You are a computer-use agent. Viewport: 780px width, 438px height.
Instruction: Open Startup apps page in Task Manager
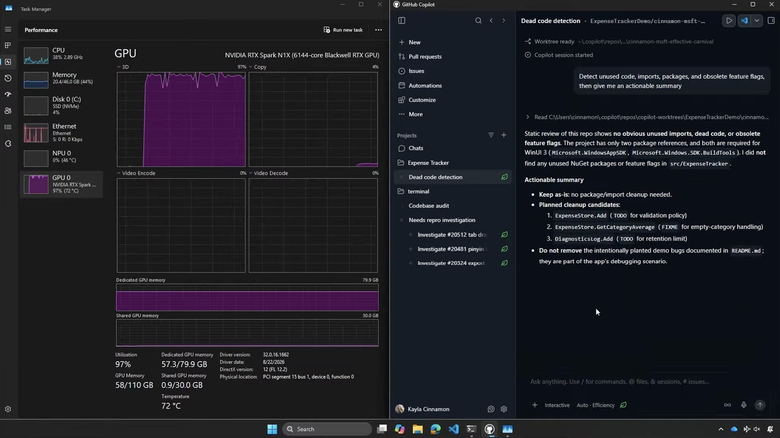coord(8,95)
